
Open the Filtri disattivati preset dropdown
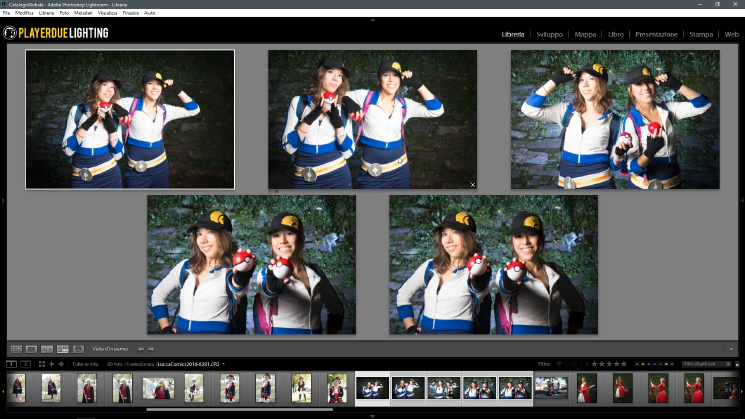pyautogui.click(x=707, y=364)
